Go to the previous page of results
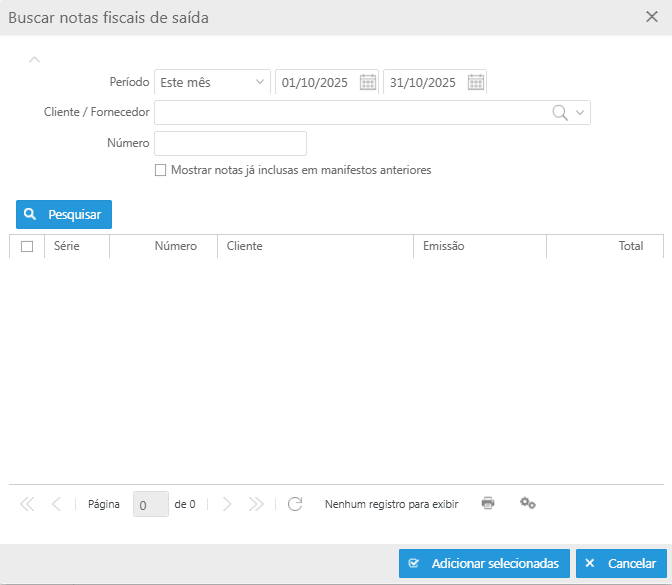Viewport: 672px width, 585px height. [x=56, y=504]
